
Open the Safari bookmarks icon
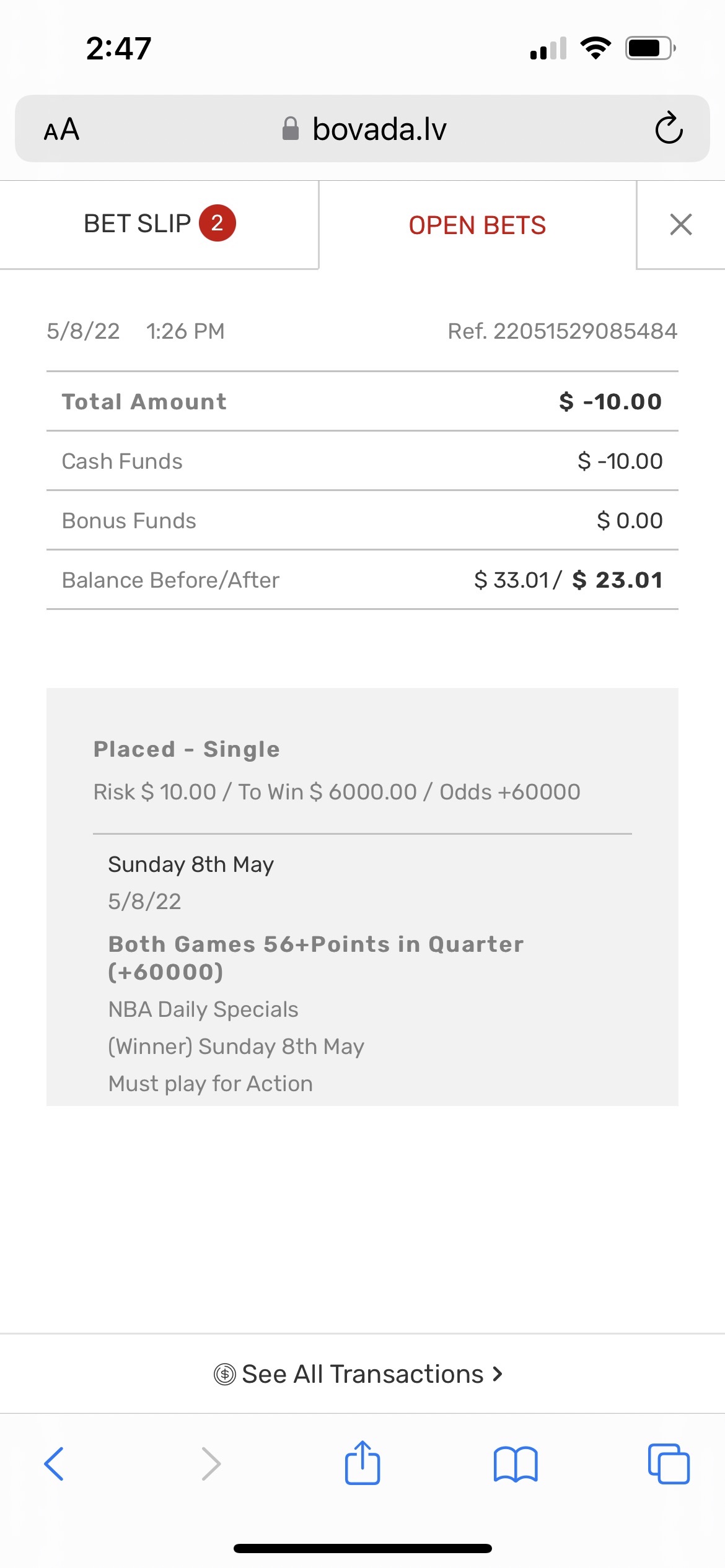pyautogui.click(x=515, y=1464)
